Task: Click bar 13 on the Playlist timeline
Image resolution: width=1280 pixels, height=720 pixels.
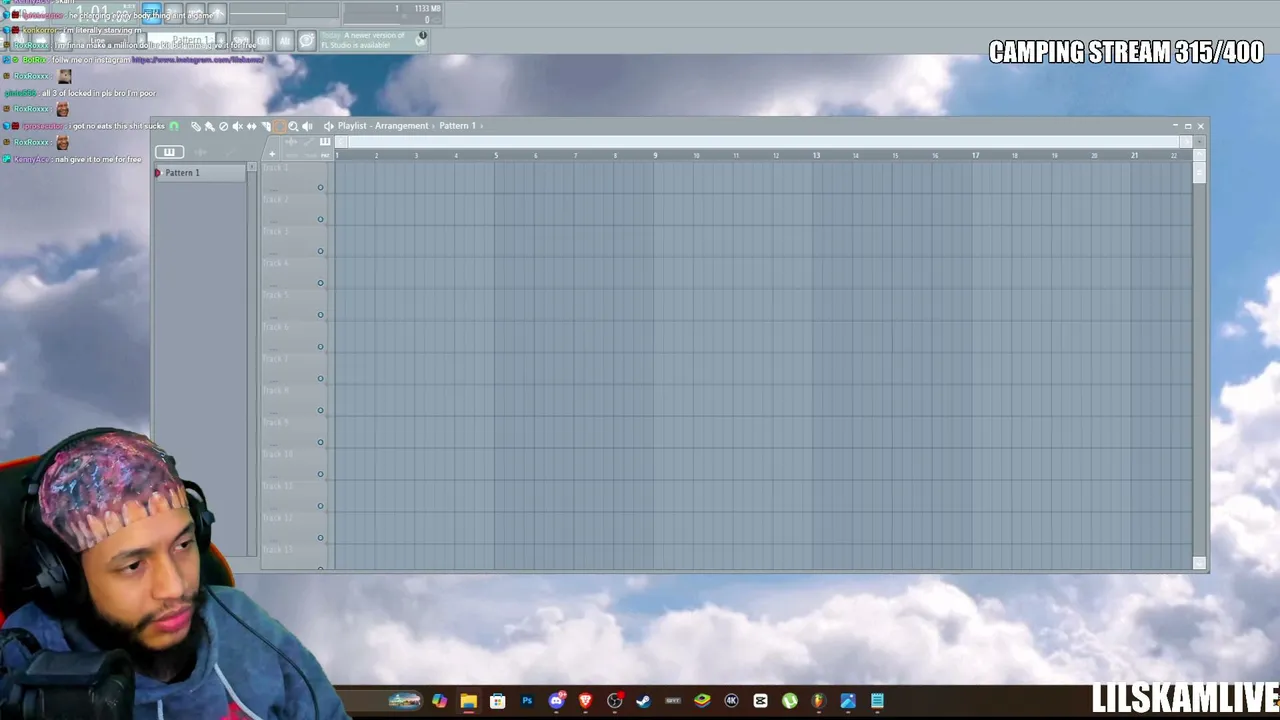Action: pos(816,155)
